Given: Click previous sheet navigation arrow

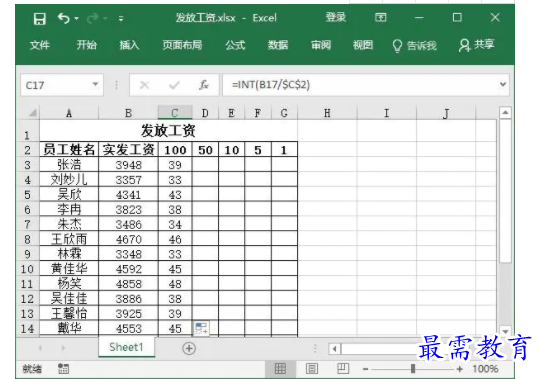Looking at the screenshot, I should [41, 348].
